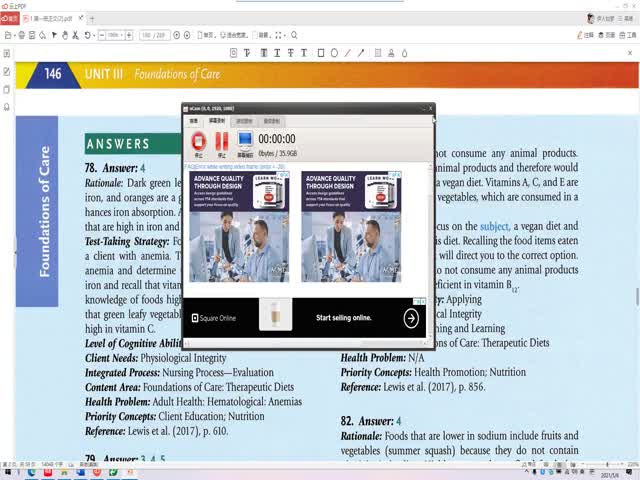The width and height of the screenshot is (640, 480).
Task: Click the monitor screen capture icon
Action: pyautogui.click(x=245, y=142)
